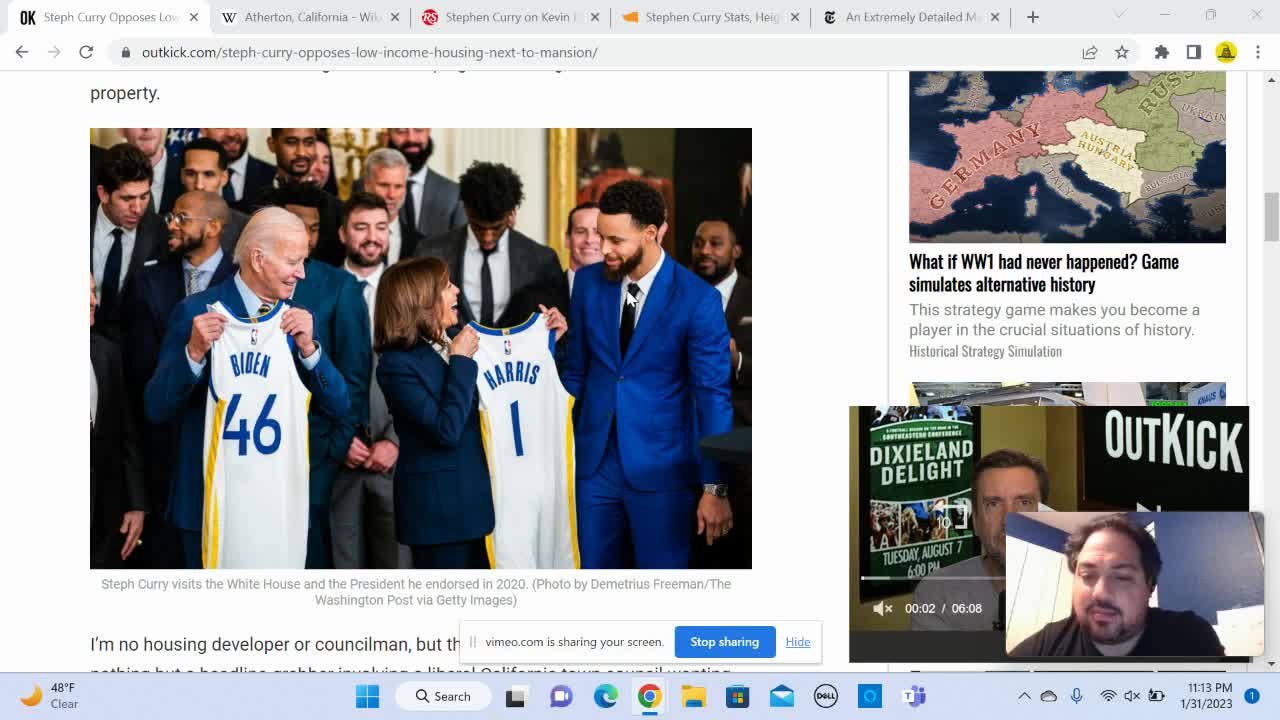Open the Chrome extensions puzzle icon
Viewport: 1280px width, 720px height.
pos(1162,52)
